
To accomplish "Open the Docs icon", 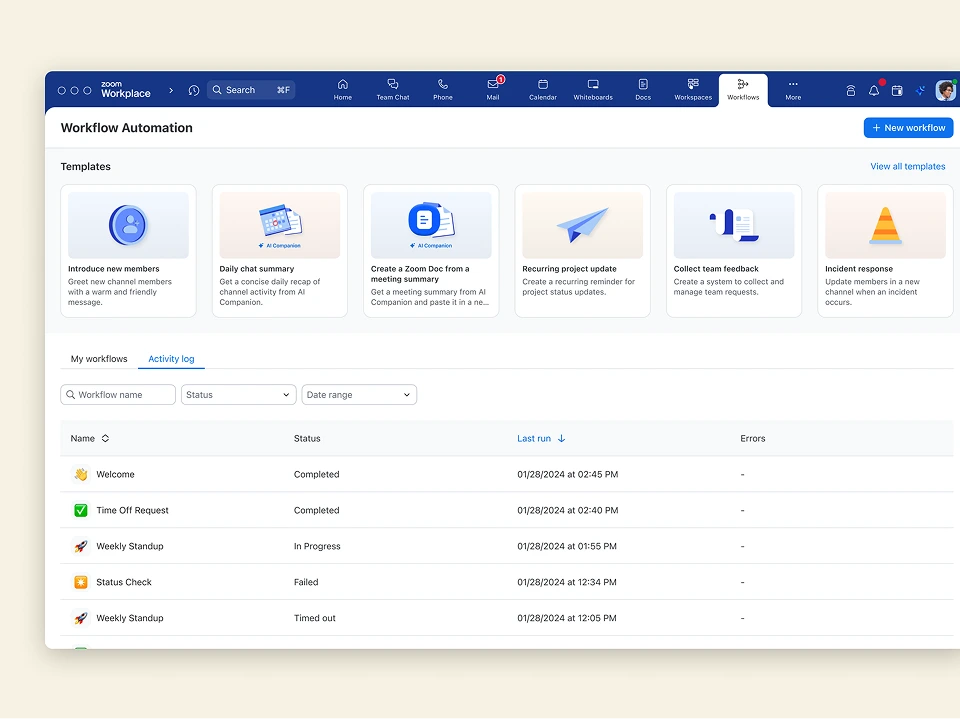I will (x=643, y=89).
